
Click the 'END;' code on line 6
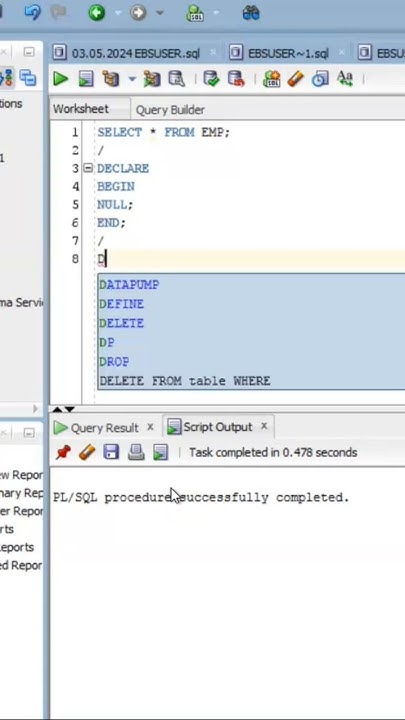point(111,223)
